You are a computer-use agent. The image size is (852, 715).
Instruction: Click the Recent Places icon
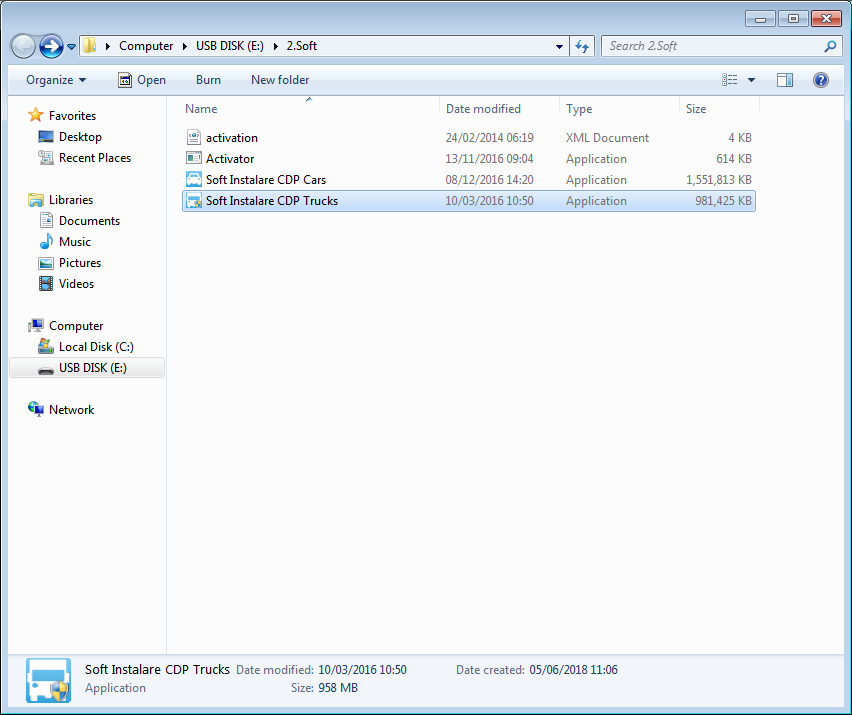tap(46, 158)
